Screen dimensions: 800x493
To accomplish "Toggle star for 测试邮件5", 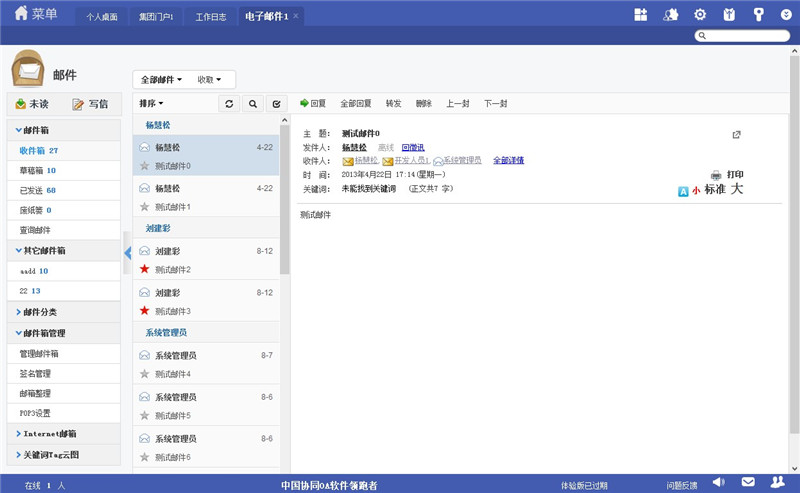I will pos(144,415).
